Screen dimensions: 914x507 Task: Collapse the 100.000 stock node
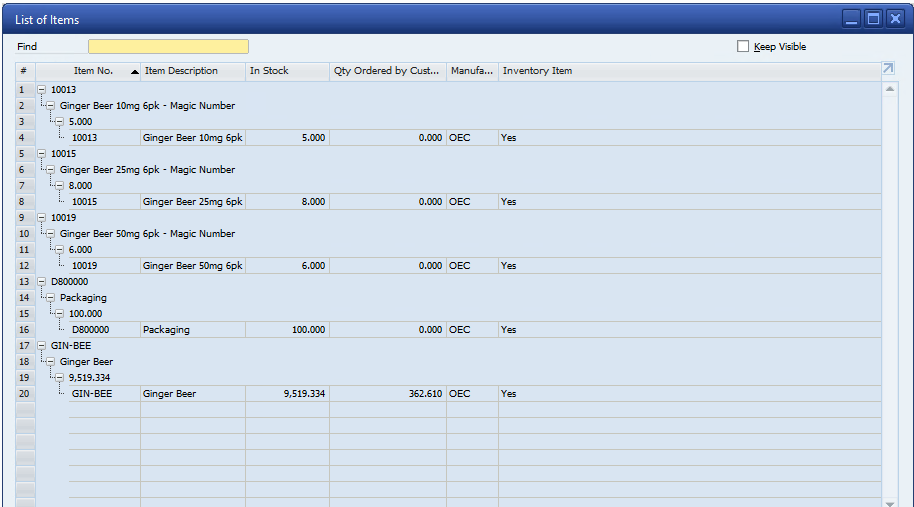(x=59, y=314)
